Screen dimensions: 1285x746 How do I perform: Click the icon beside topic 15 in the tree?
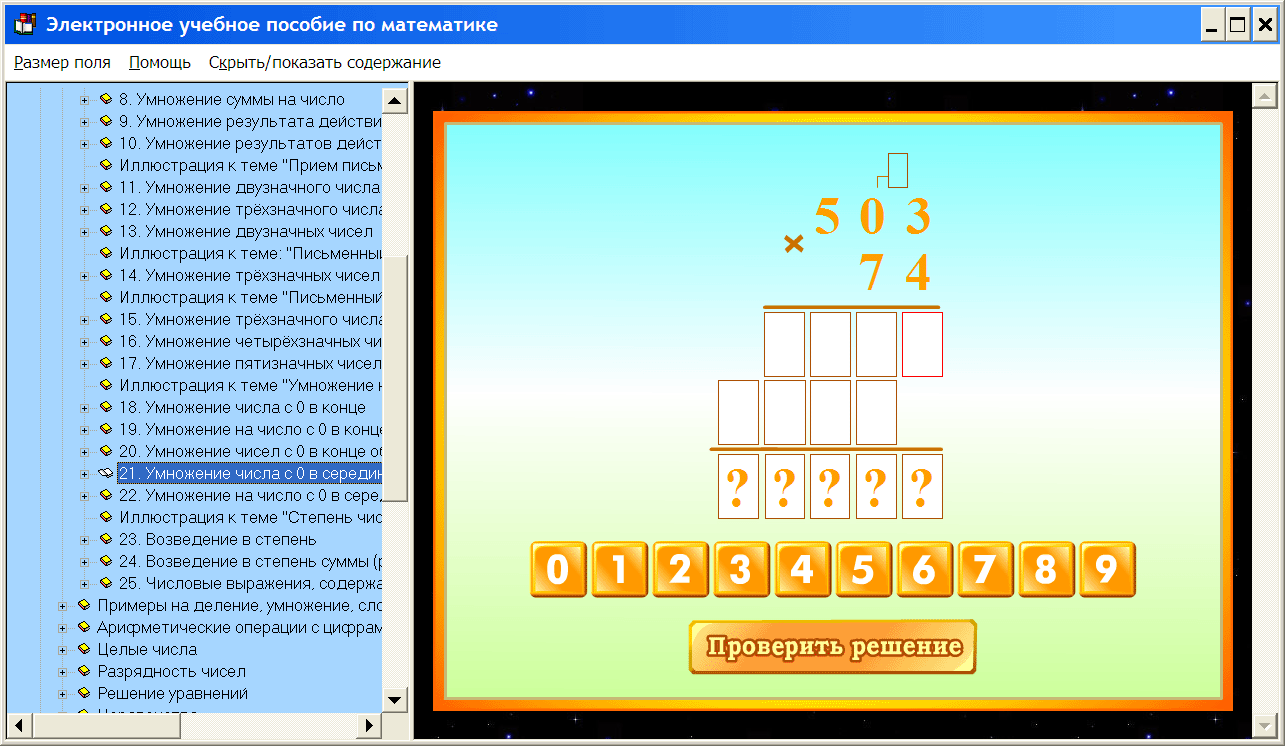(106, 319)
